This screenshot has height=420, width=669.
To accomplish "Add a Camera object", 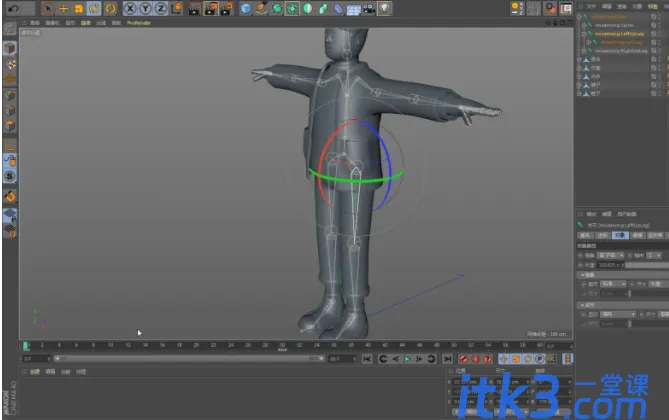I will (369, 9).
